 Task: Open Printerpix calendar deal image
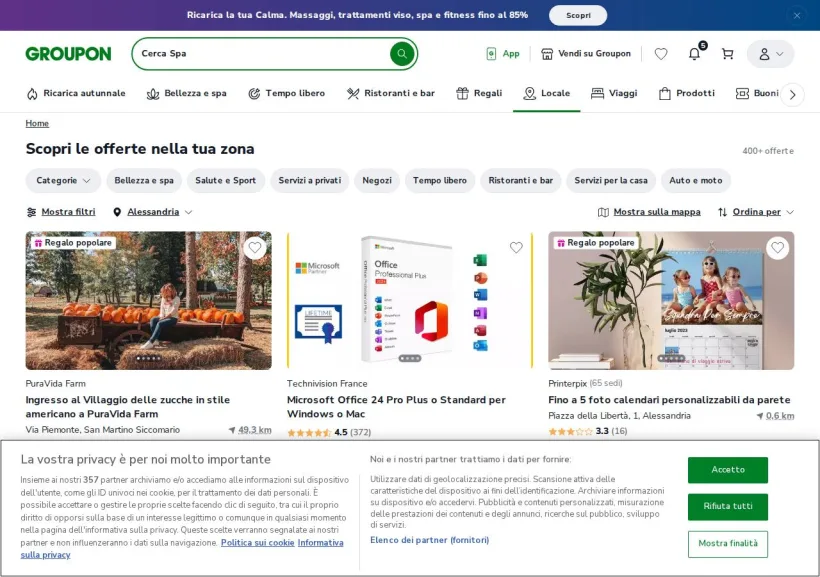pyautogui.click(x=671, y=301)
